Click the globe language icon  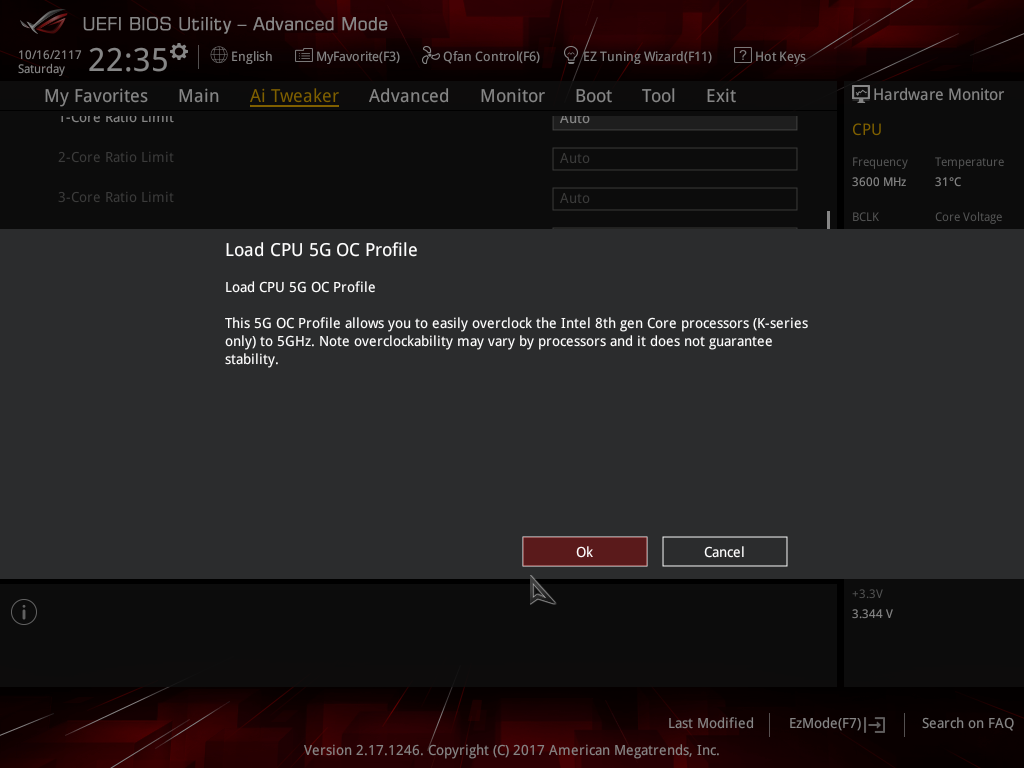(x=219, y=56)
